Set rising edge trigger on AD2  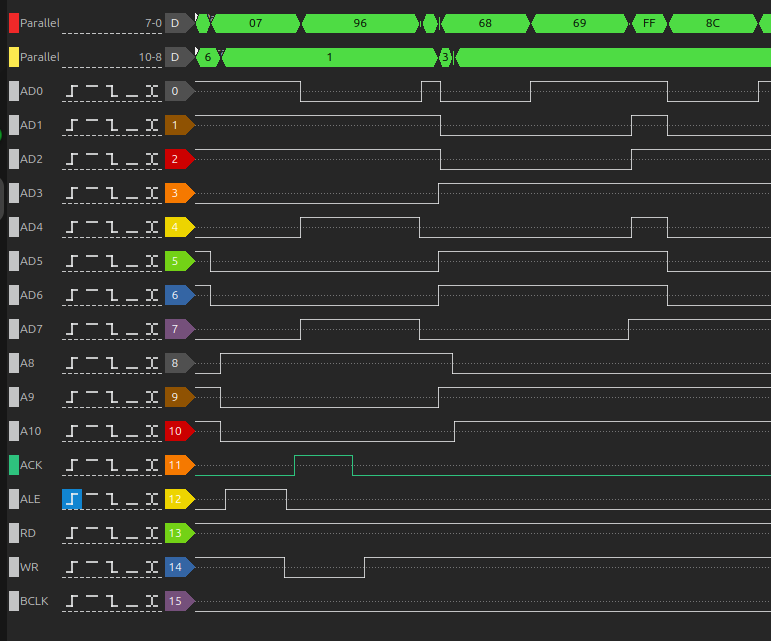72,159
